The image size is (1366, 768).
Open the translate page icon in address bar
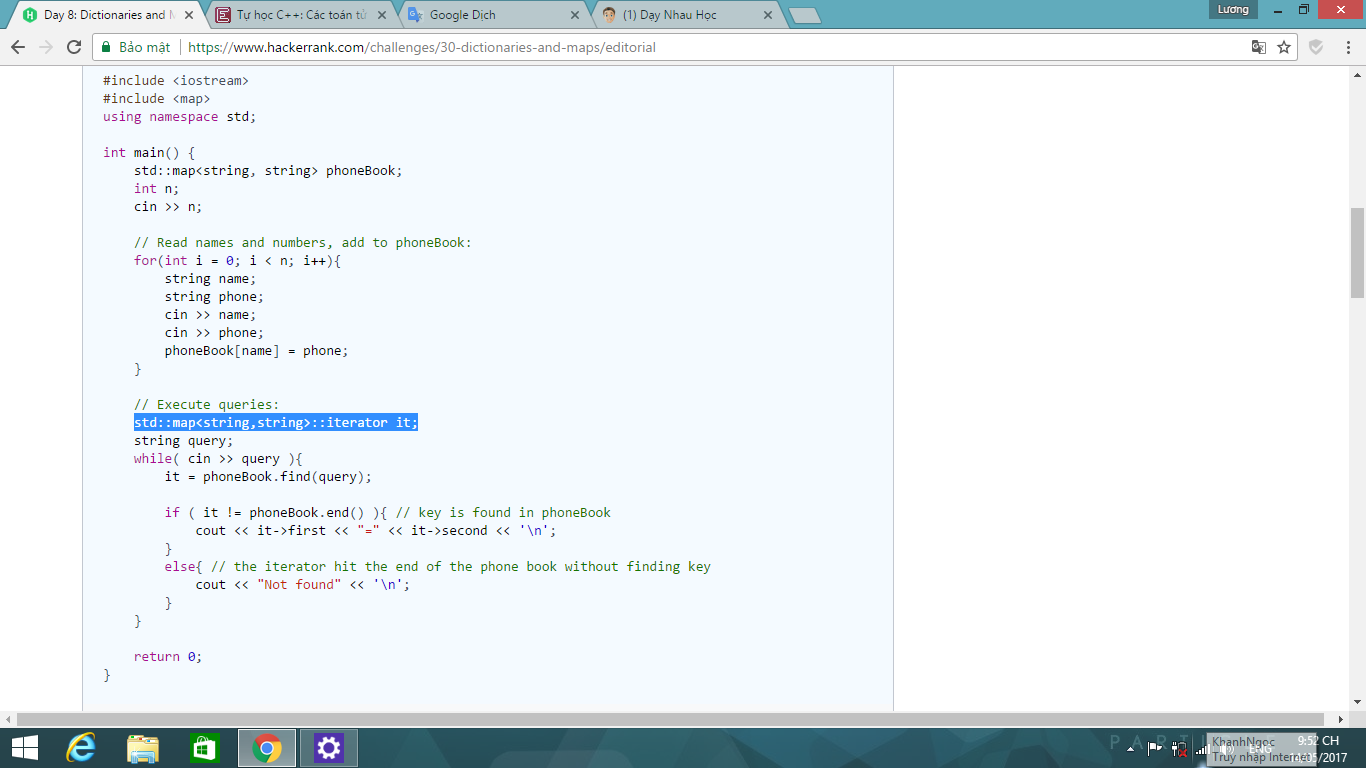(x=1259, y=47)
